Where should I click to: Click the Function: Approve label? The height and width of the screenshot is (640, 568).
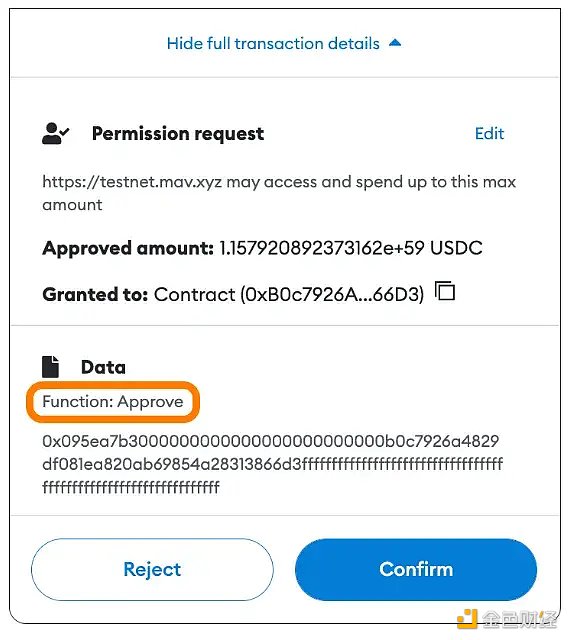tap(113, 402)
